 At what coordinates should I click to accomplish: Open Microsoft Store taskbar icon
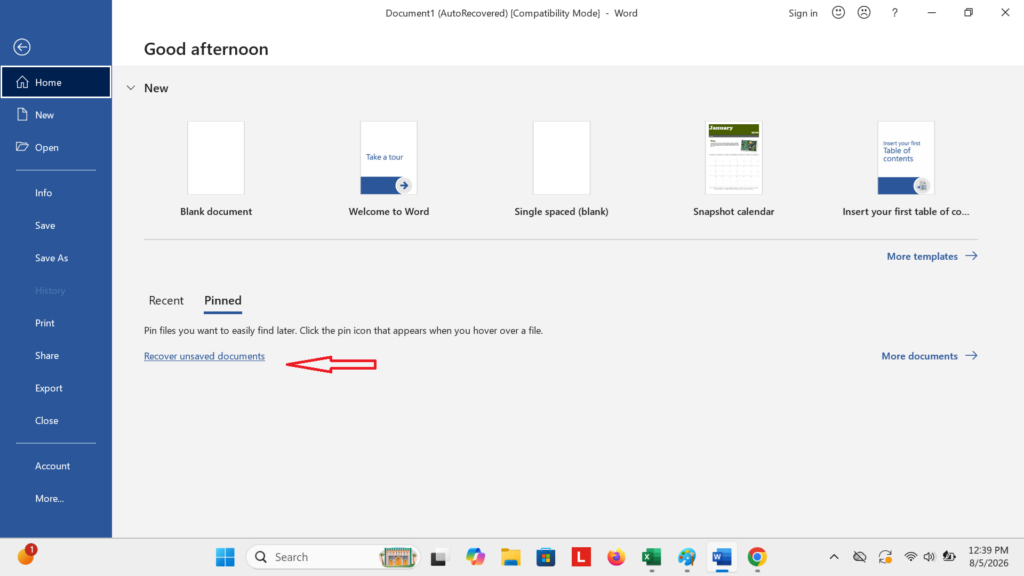546,557
